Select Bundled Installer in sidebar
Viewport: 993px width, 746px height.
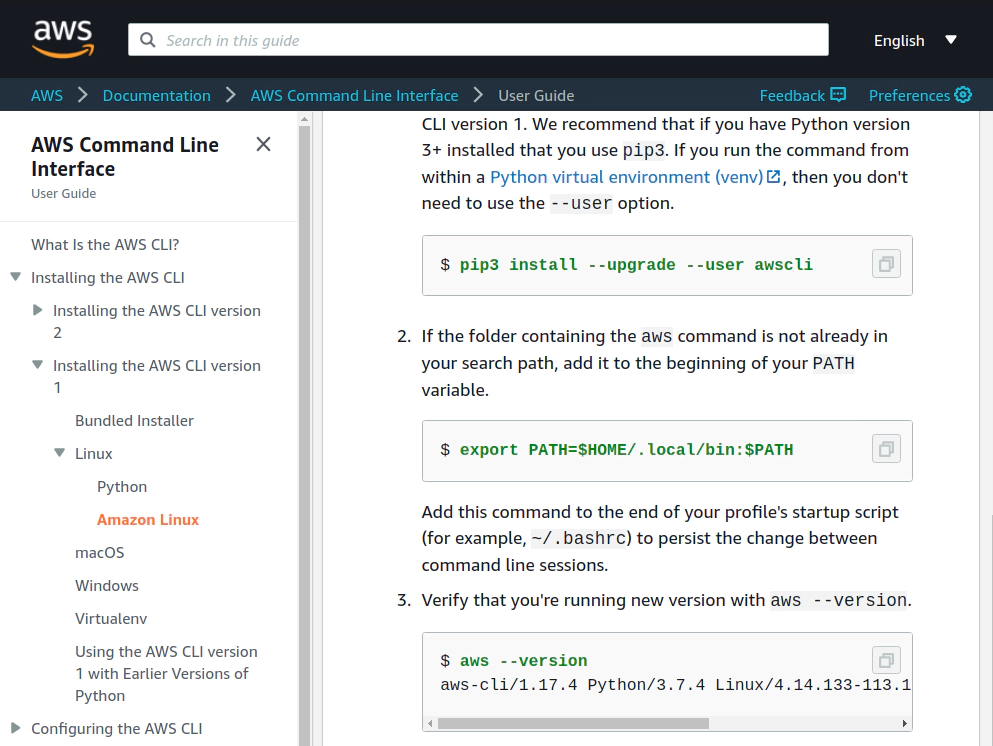click(x=134, y=420)
